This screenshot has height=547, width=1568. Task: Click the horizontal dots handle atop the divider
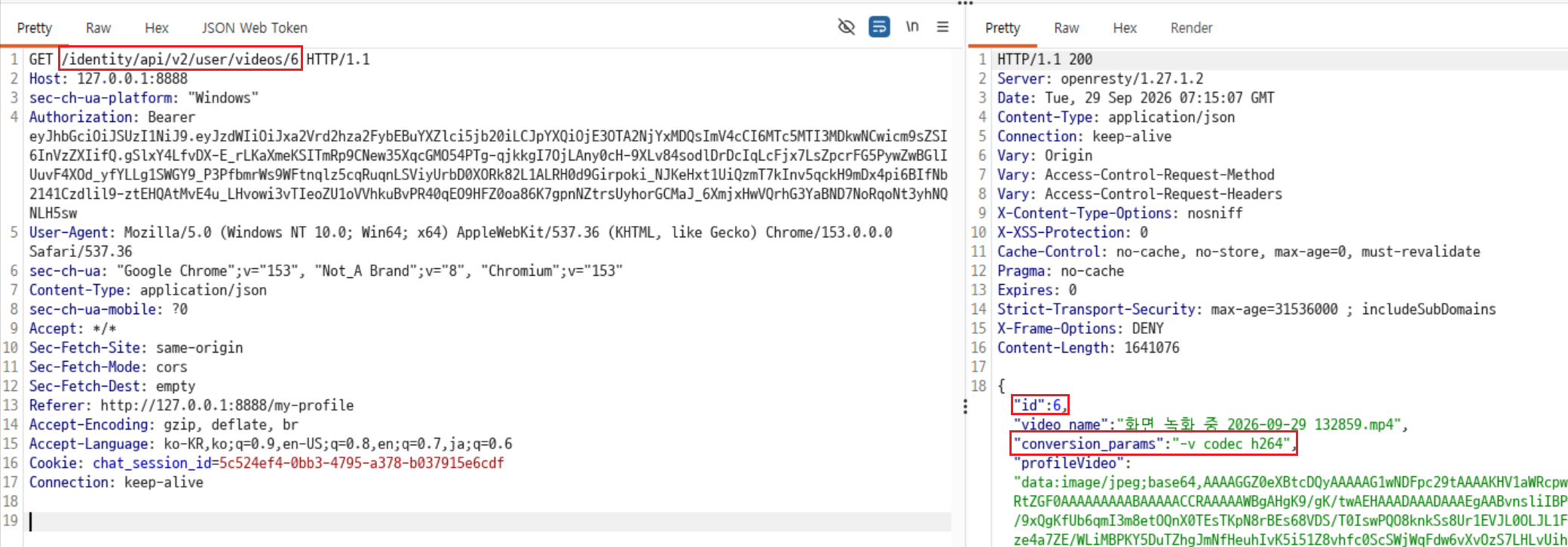click(965, 3)
